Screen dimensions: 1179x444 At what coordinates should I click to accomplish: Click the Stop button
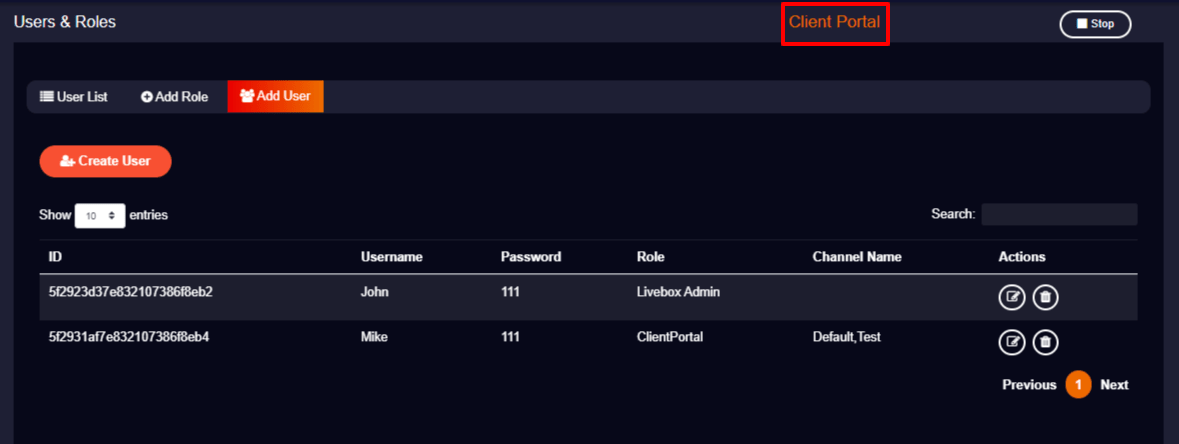pos(1096,24)
